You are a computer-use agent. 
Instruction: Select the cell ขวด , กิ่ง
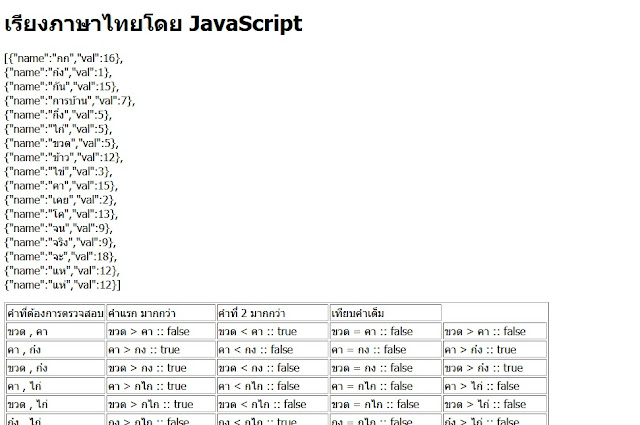click(x=56, y=367)
